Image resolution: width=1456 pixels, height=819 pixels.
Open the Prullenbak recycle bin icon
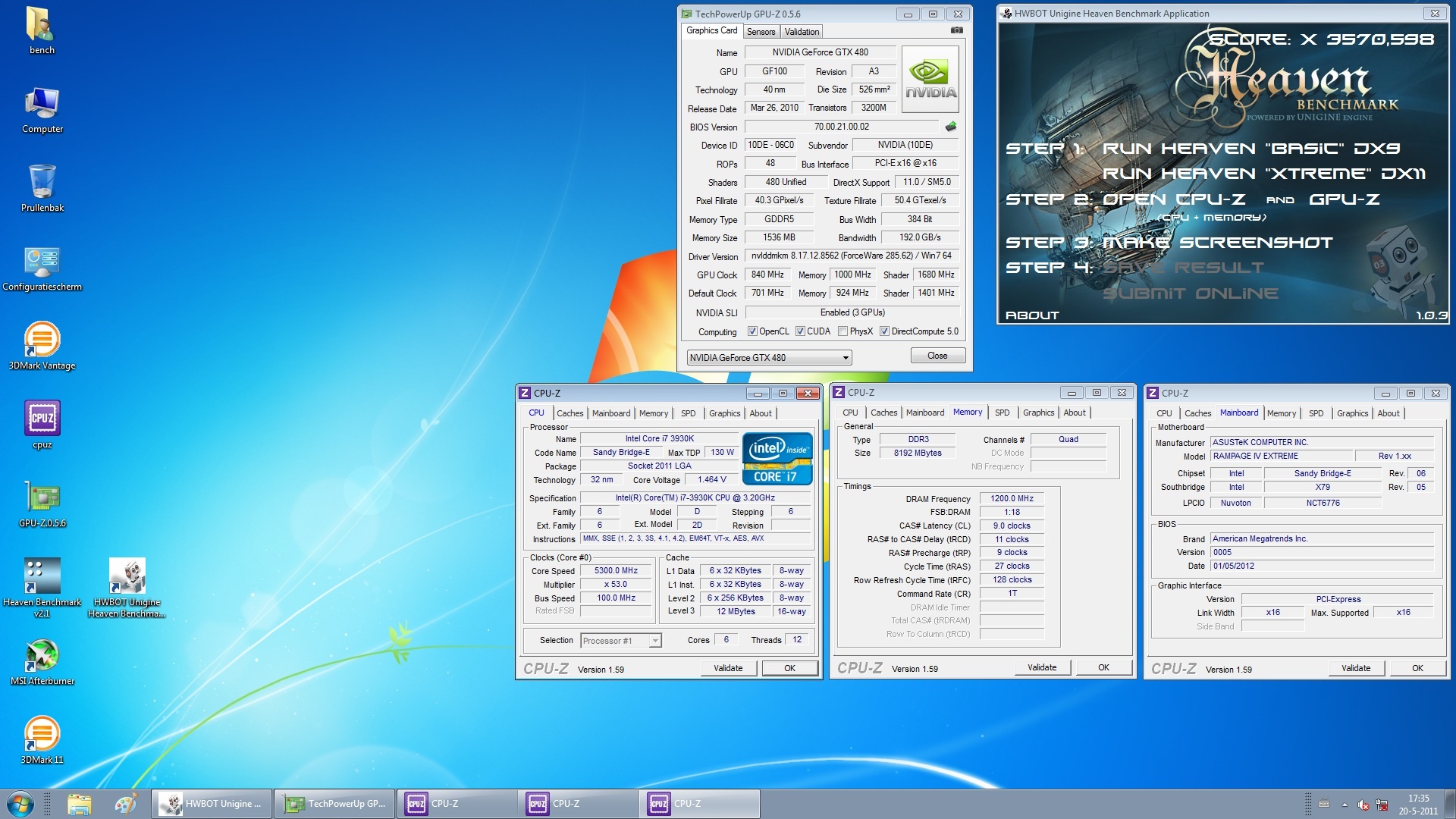[x=42, y=182]
